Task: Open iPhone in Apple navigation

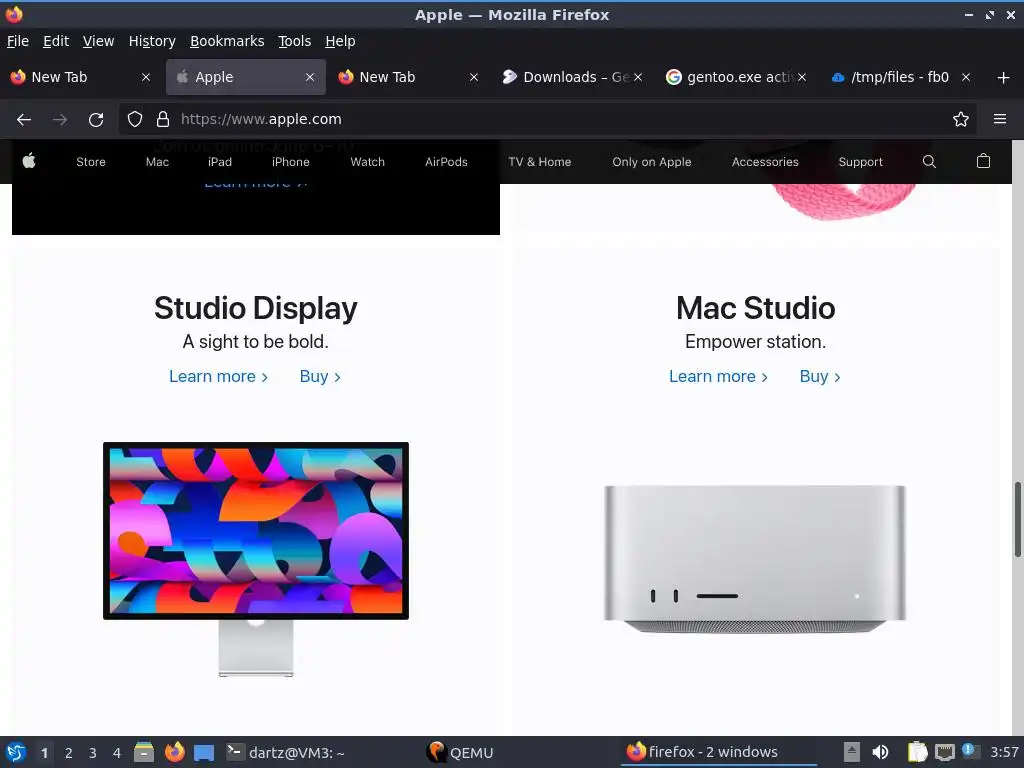Action: pyautogui.click(x=291, y=162)
